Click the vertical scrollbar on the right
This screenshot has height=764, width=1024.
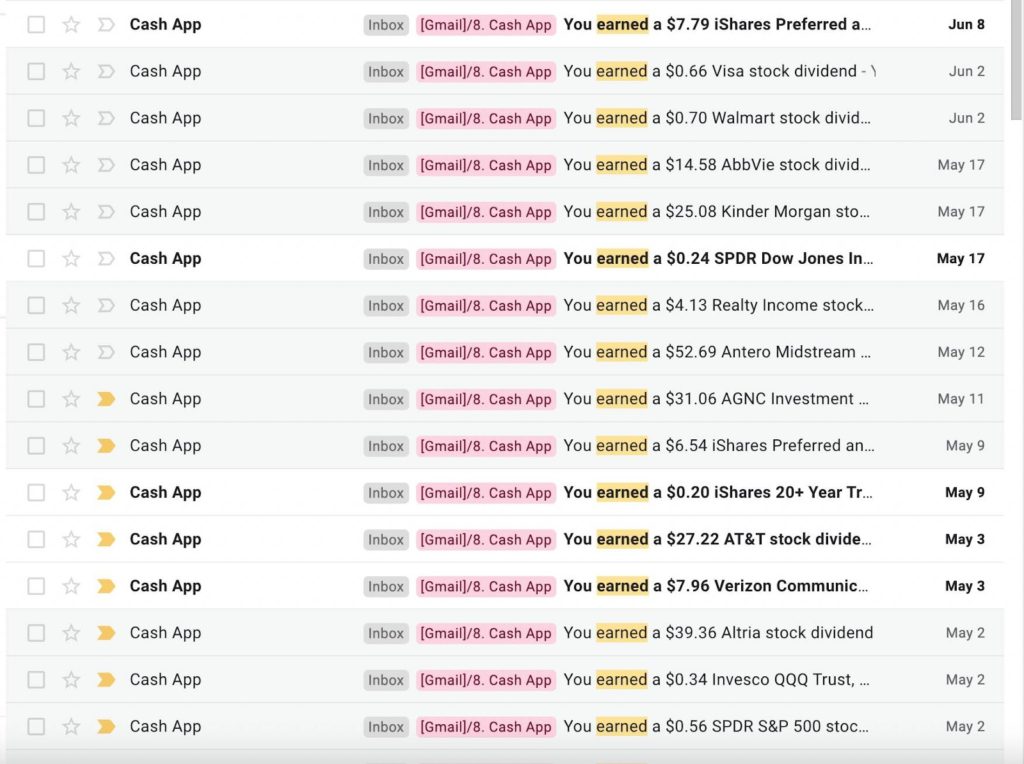coord(1016,60)
